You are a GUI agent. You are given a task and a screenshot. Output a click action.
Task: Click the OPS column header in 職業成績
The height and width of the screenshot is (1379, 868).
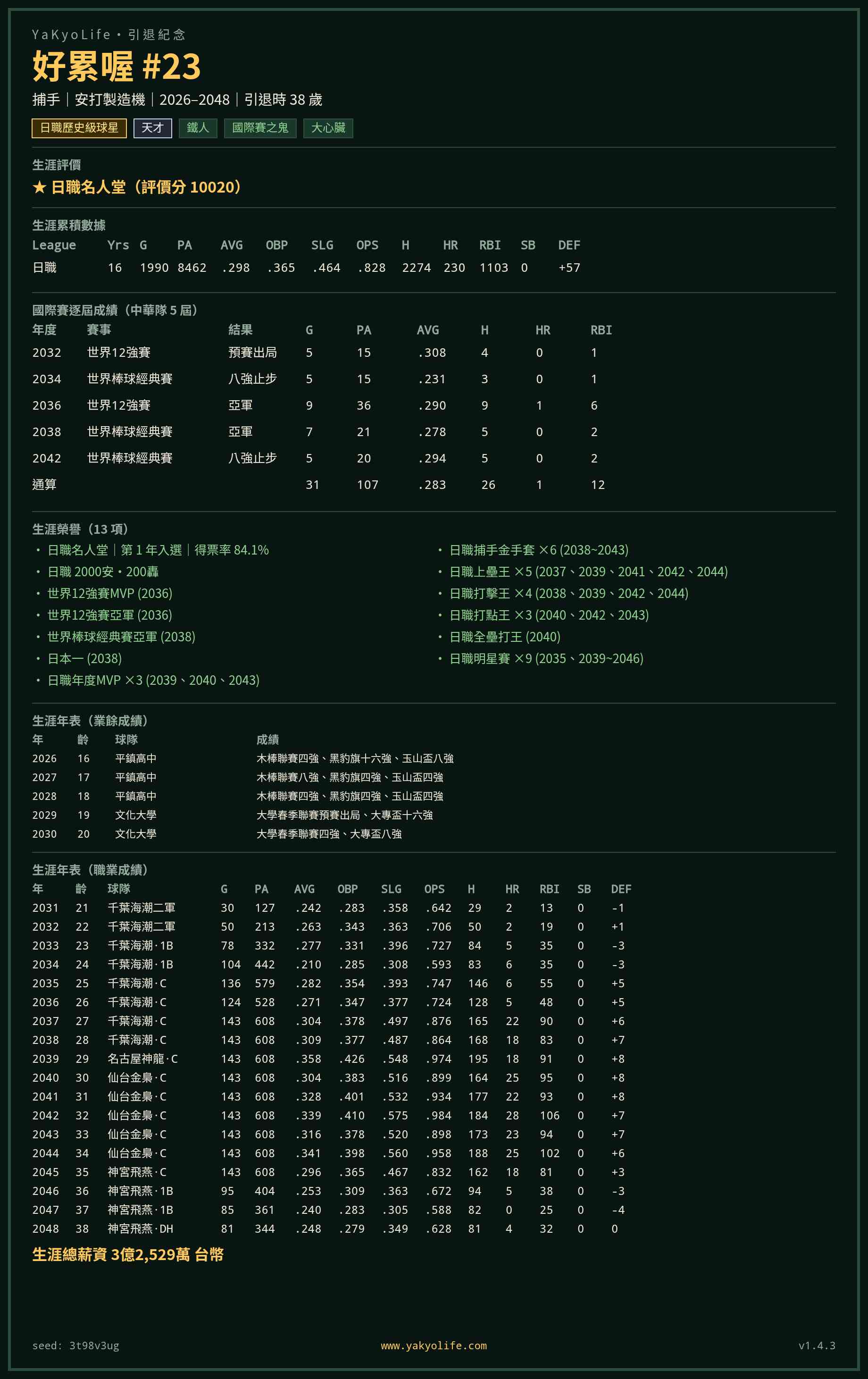[x=434, y=889]
